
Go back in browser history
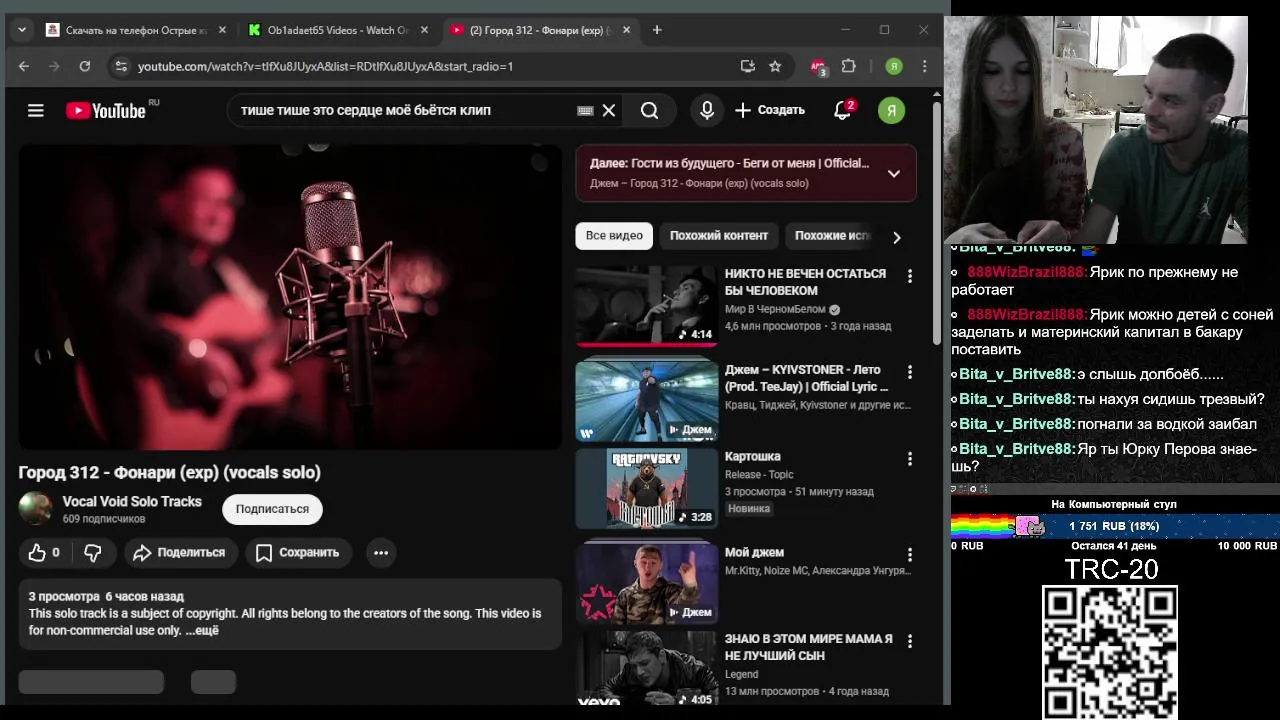click(24, 66)
